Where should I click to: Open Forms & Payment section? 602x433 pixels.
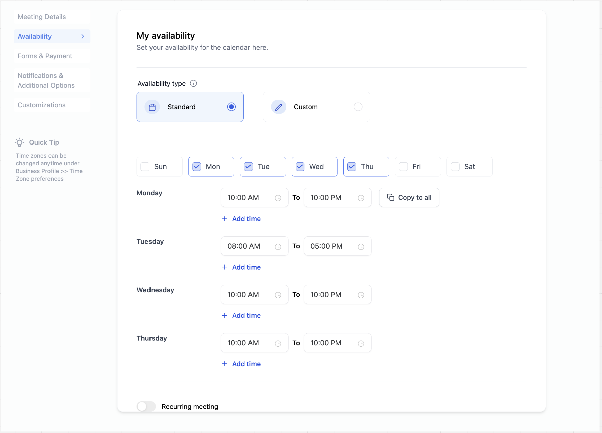52,56
